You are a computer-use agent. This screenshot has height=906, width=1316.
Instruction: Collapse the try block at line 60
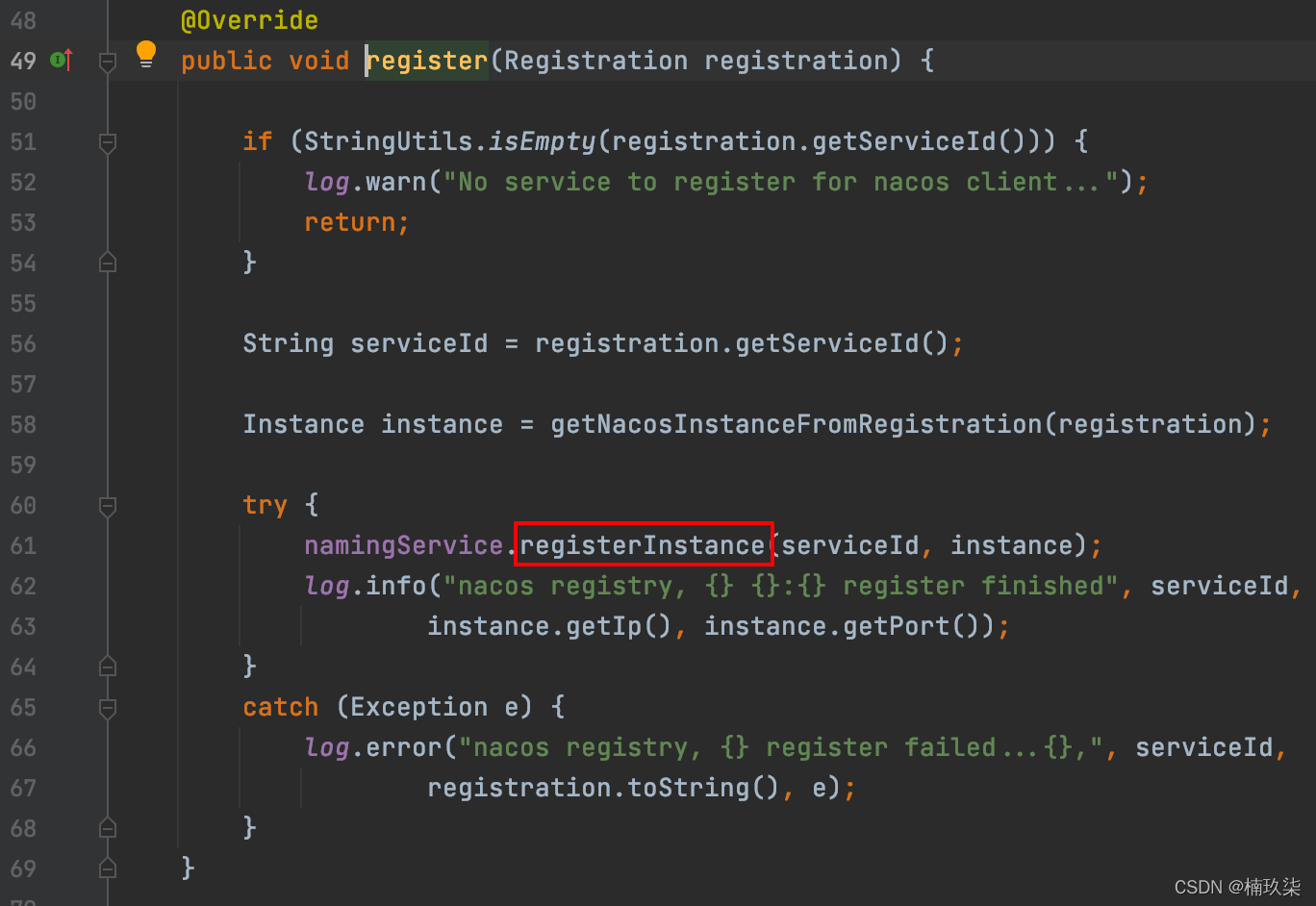(x=108, y=506)
